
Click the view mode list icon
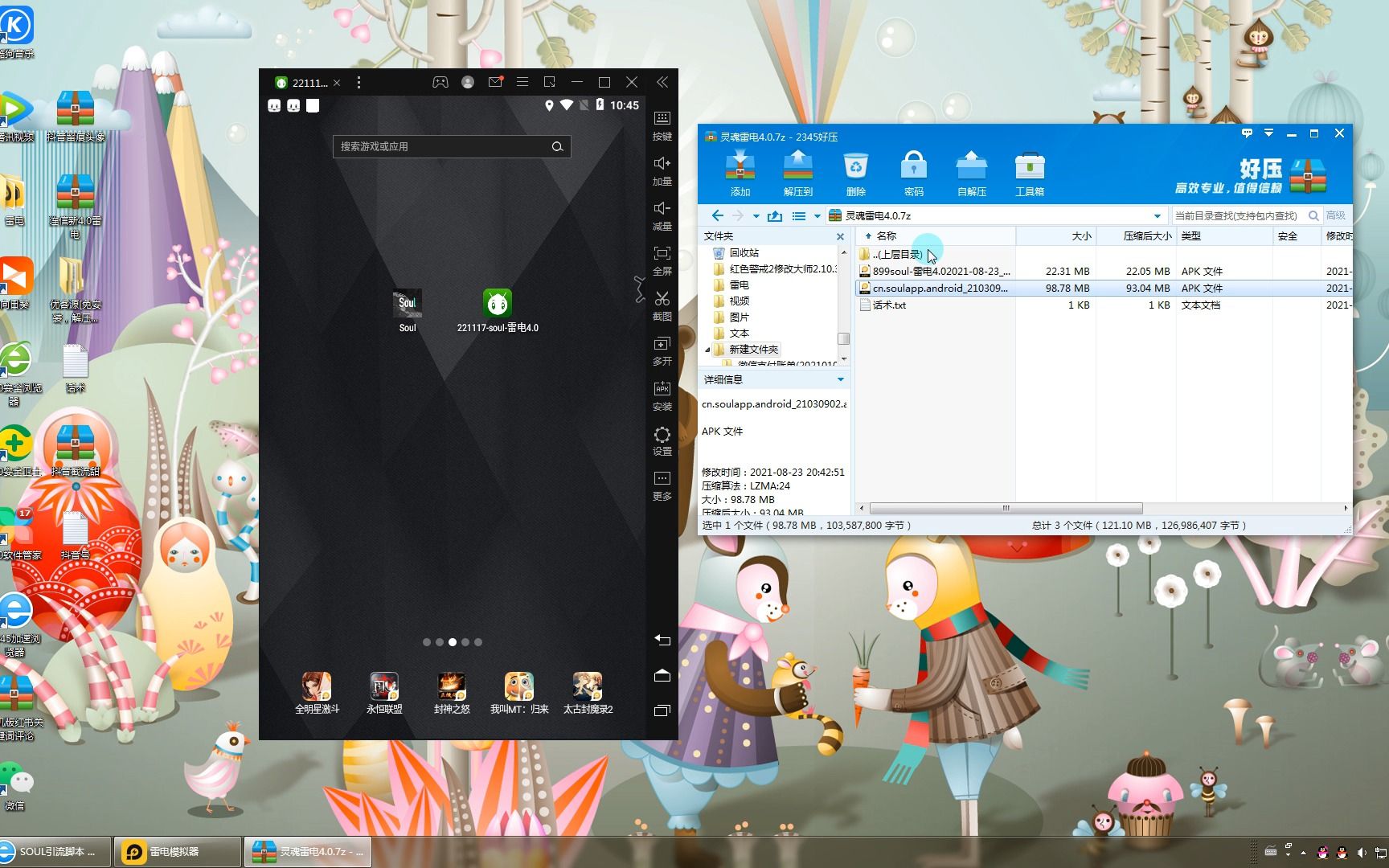pos(798,215)
